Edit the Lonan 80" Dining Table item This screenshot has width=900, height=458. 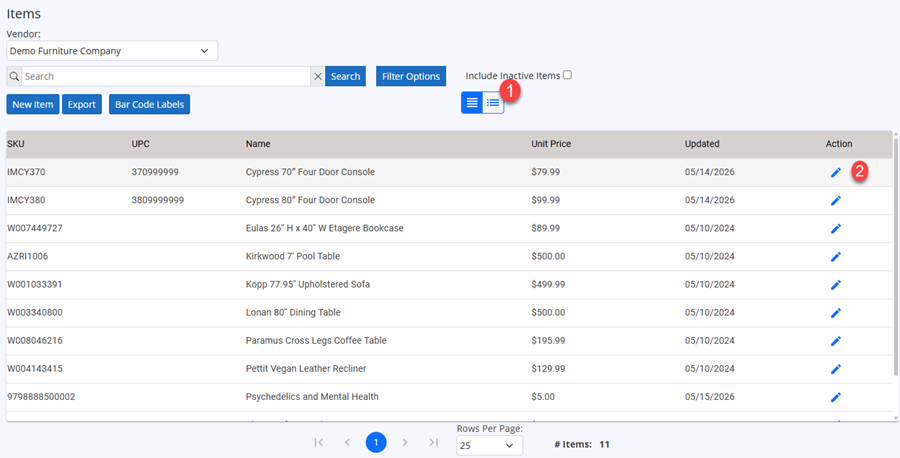coord(836,313)
